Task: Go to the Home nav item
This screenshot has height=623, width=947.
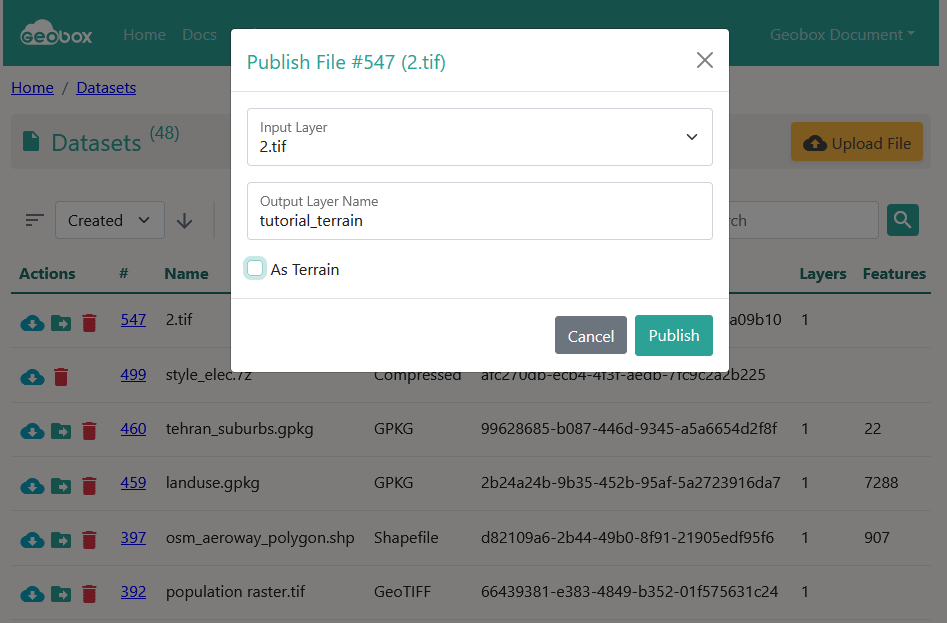Action: [x=144, y=35]
